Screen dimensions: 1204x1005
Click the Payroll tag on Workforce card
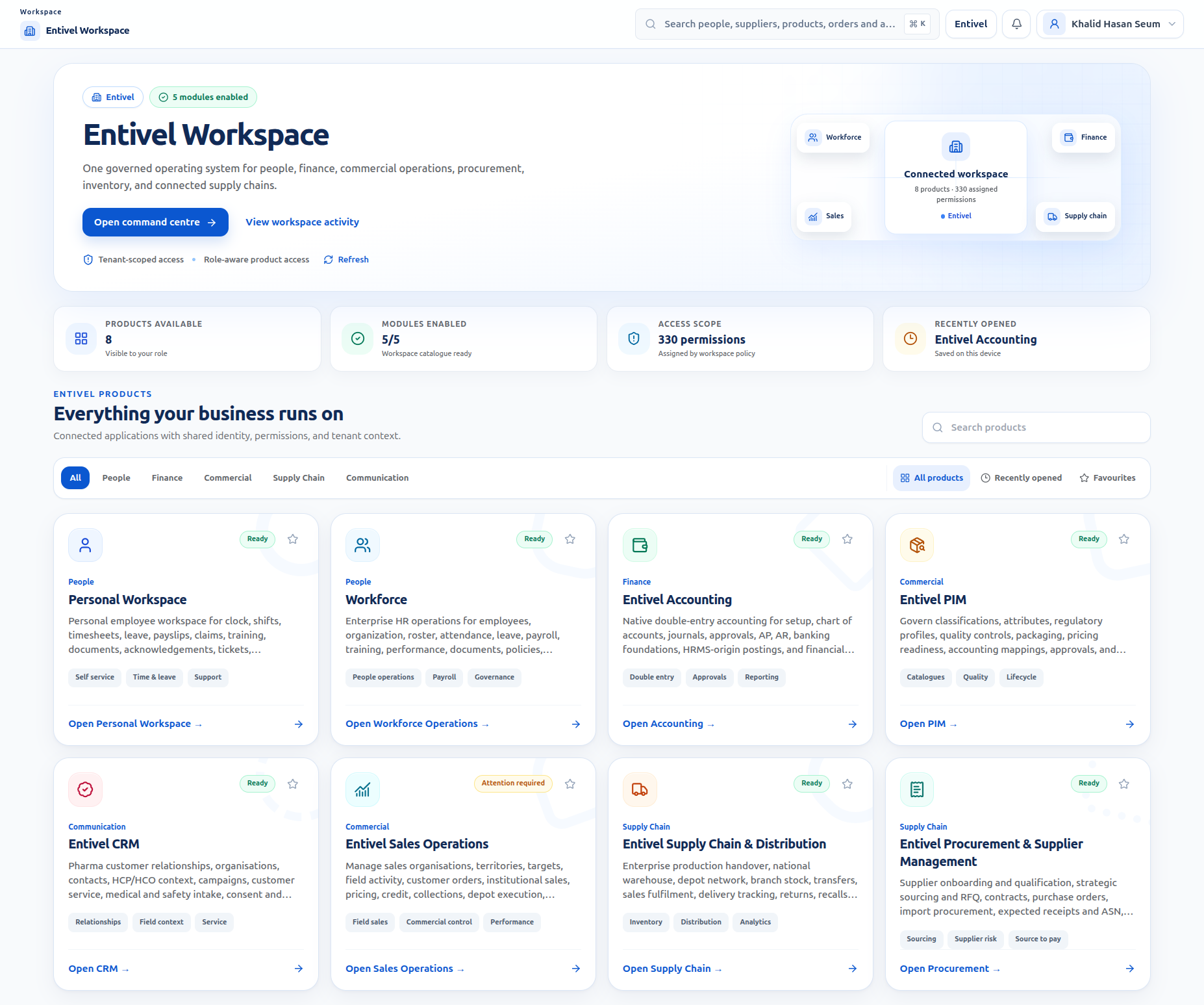click(x=444, y=678)
